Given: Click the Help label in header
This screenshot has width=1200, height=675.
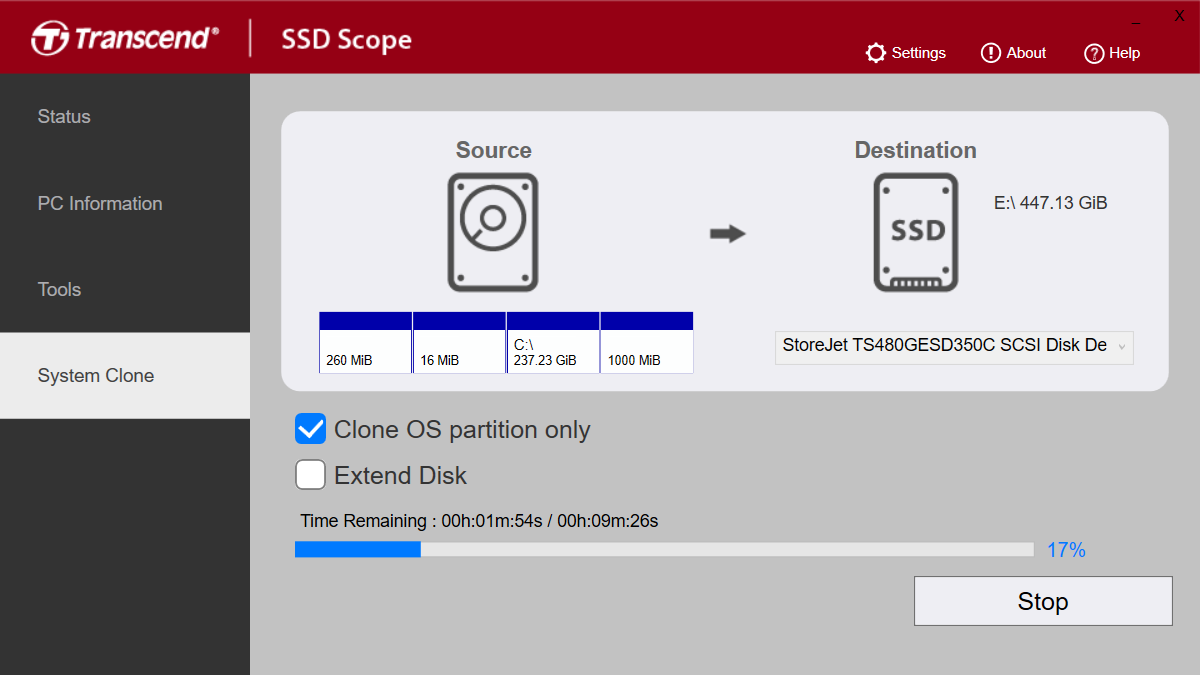Looking at the screenshot, I should tap(1124, 53).
